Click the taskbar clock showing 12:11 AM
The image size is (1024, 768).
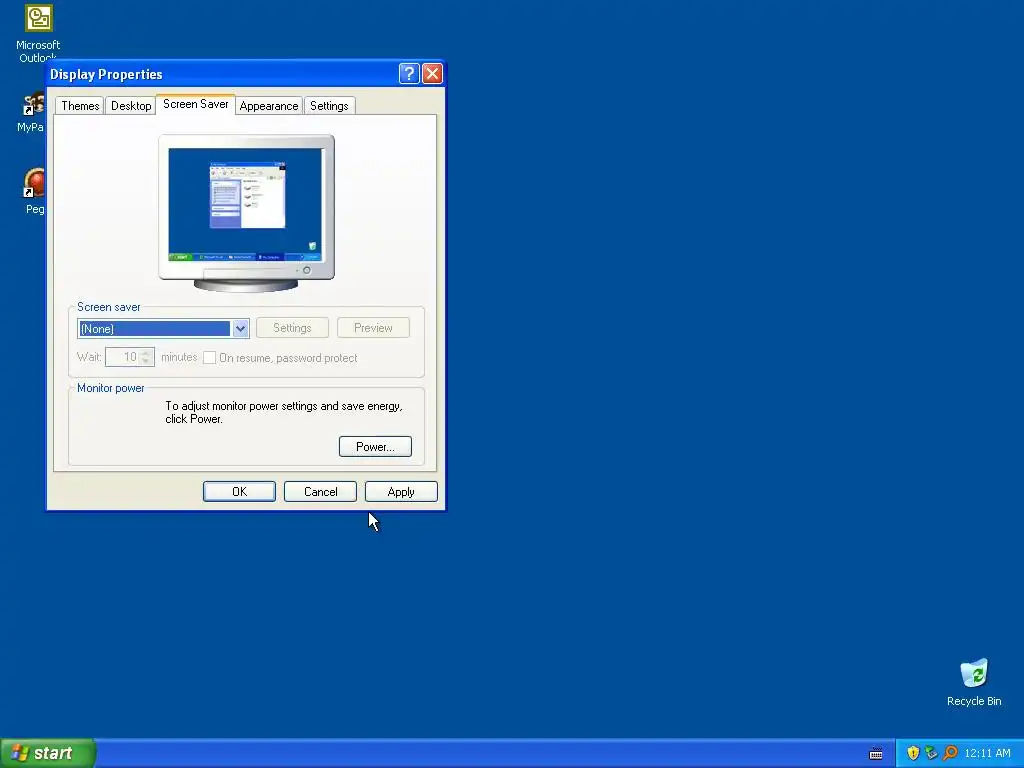987,753
